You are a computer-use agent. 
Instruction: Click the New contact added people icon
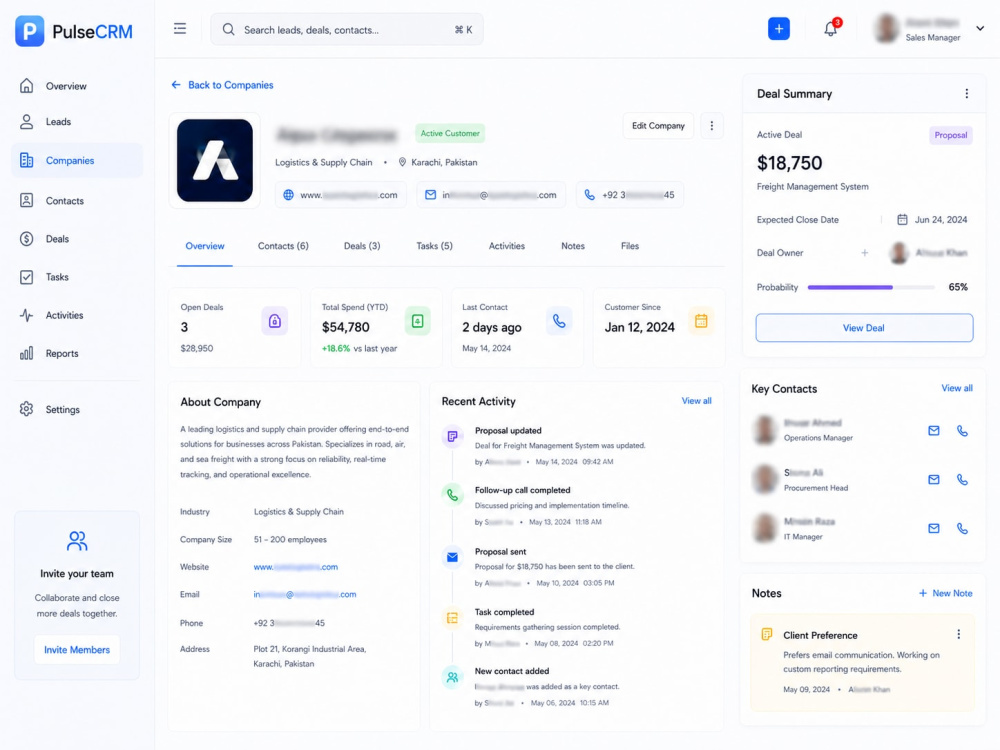click(452, 677)
